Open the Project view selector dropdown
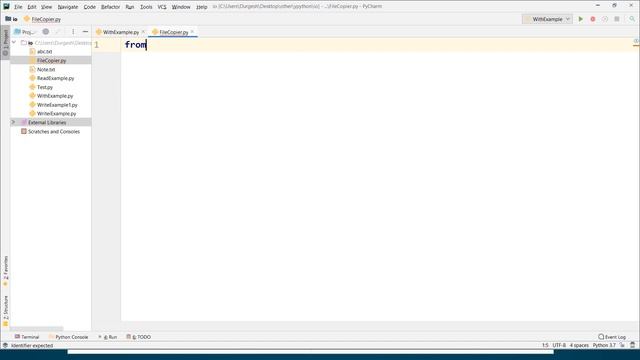Screen dimensions: 640x360 click(x=25, y=32)
